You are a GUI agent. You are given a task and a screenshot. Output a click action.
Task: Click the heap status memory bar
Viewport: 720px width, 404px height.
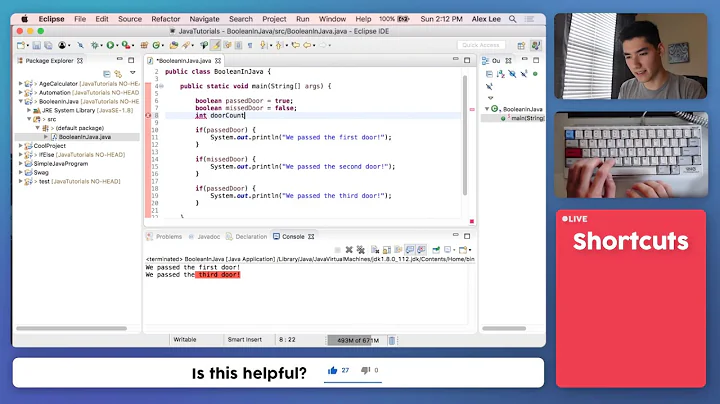click(357, 340)
